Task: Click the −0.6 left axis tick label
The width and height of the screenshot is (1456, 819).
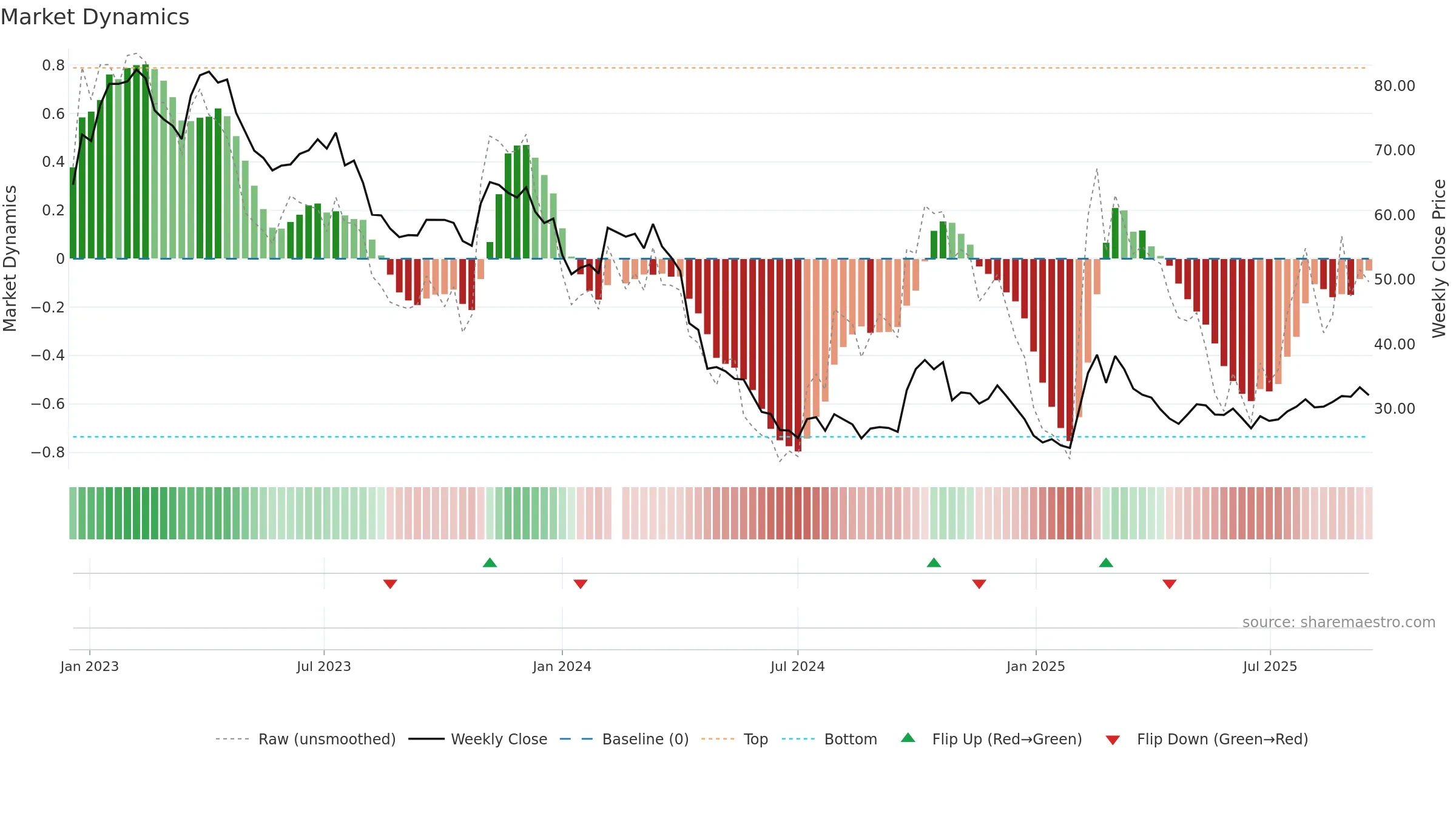Action: (x=47, y=403)
